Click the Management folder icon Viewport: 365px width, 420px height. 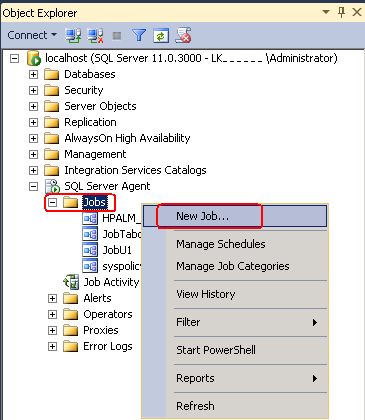(x=52, y=154)
